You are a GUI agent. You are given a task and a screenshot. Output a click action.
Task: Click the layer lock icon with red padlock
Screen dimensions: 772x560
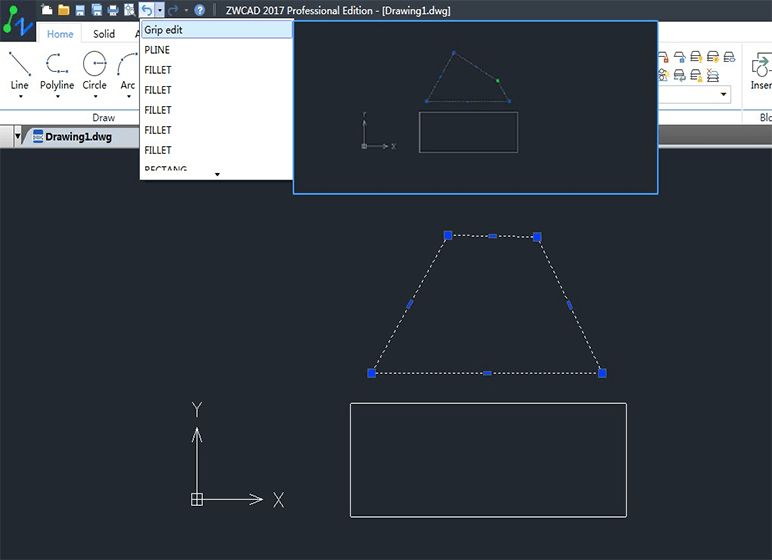(663, 57)
